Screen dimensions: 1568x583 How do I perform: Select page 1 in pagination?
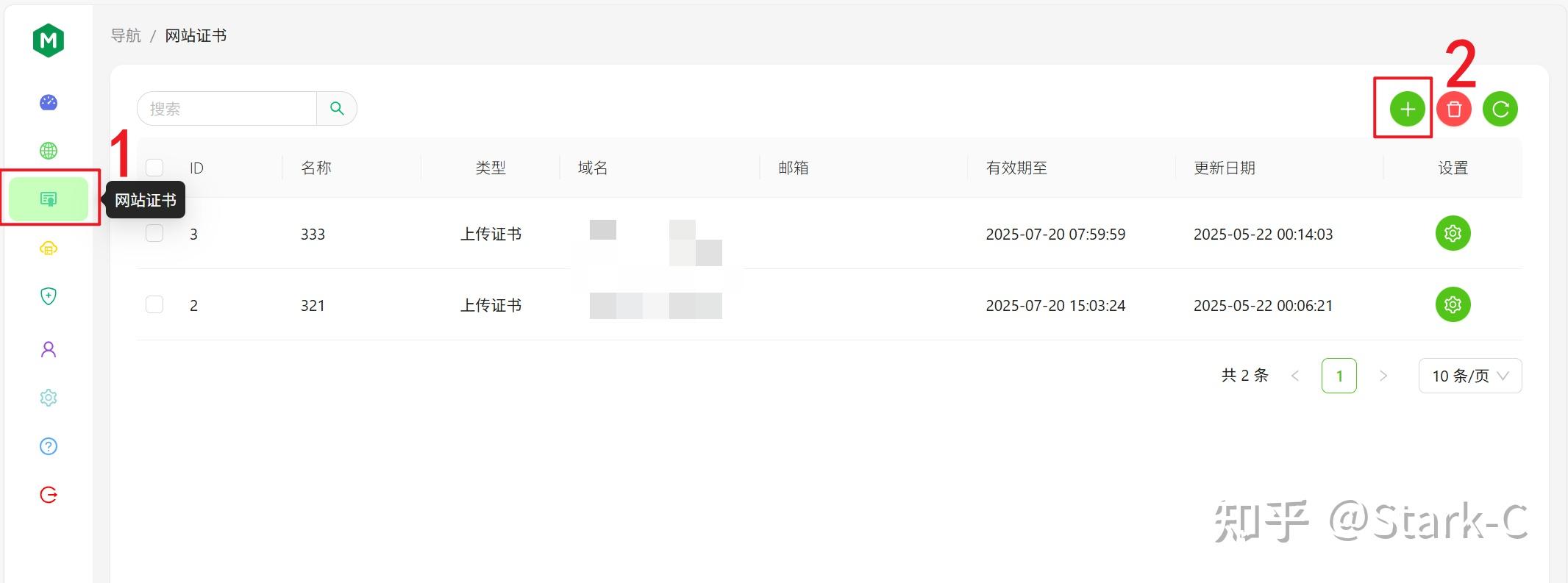pos(1339,376)
